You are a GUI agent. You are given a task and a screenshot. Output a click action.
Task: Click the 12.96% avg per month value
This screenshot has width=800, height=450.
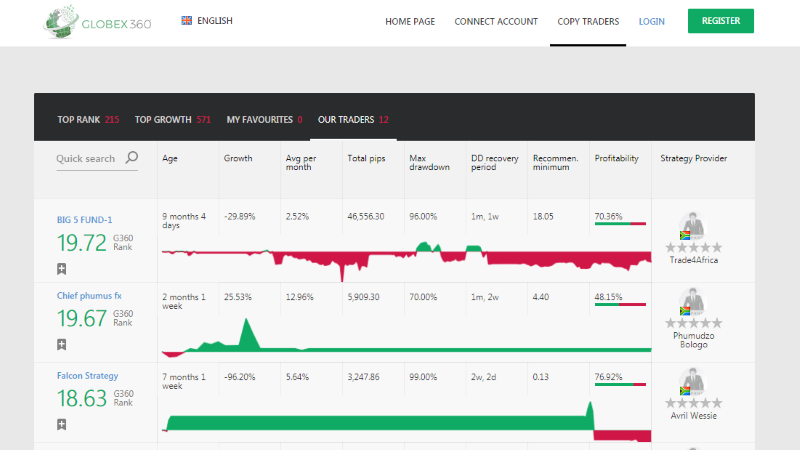click(299, 297)
